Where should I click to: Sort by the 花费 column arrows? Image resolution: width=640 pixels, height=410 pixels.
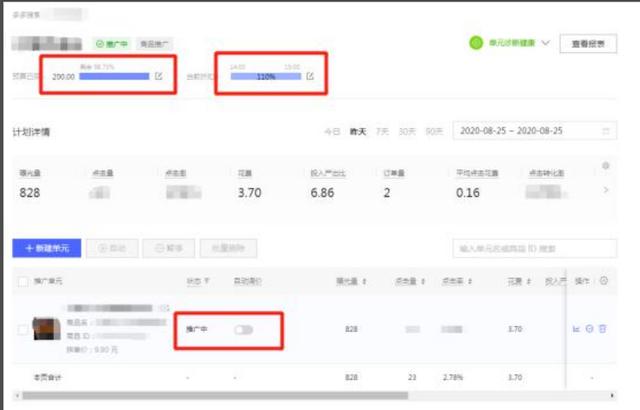[x=529, y=281]
